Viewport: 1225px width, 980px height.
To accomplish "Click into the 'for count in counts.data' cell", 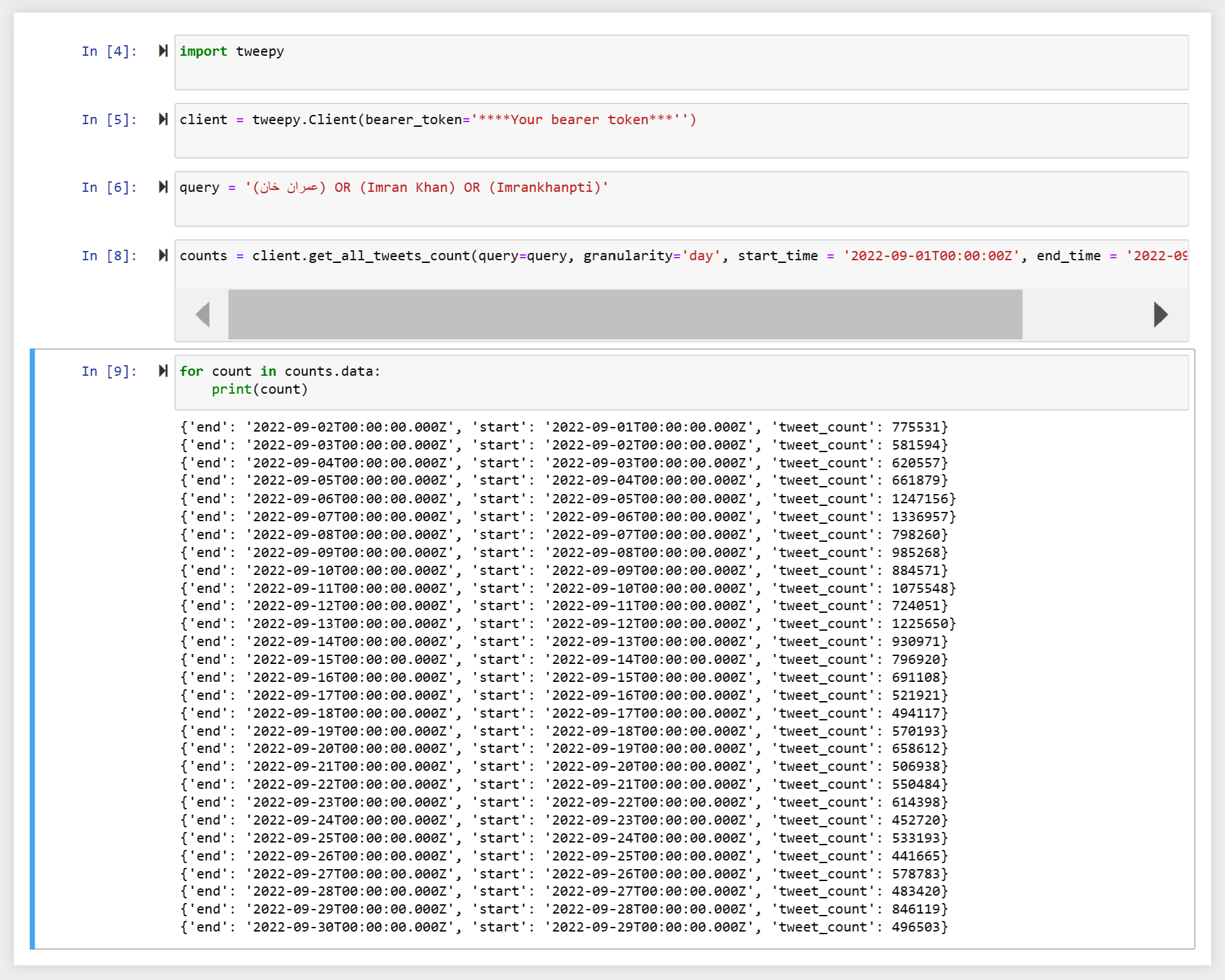I will tap(681, 382).
